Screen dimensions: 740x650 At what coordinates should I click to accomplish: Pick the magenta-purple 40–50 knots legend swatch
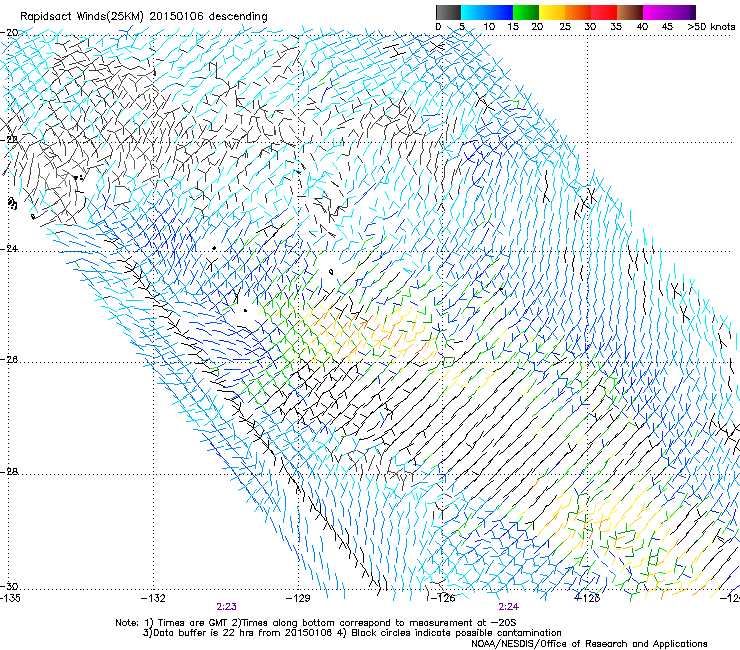point(669,12)
